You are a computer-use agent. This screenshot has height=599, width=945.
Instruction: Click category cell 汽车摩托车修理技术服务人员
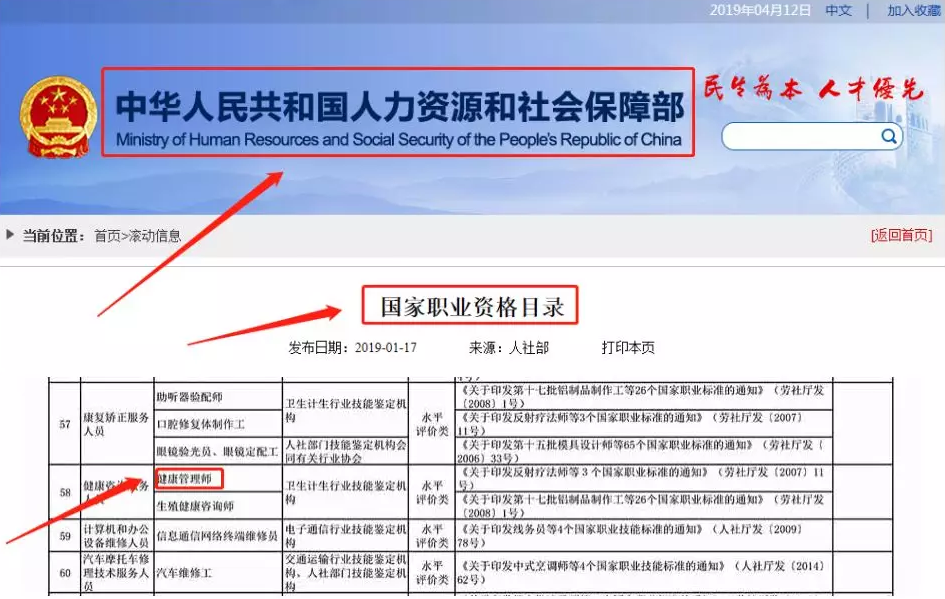point(116,572)
